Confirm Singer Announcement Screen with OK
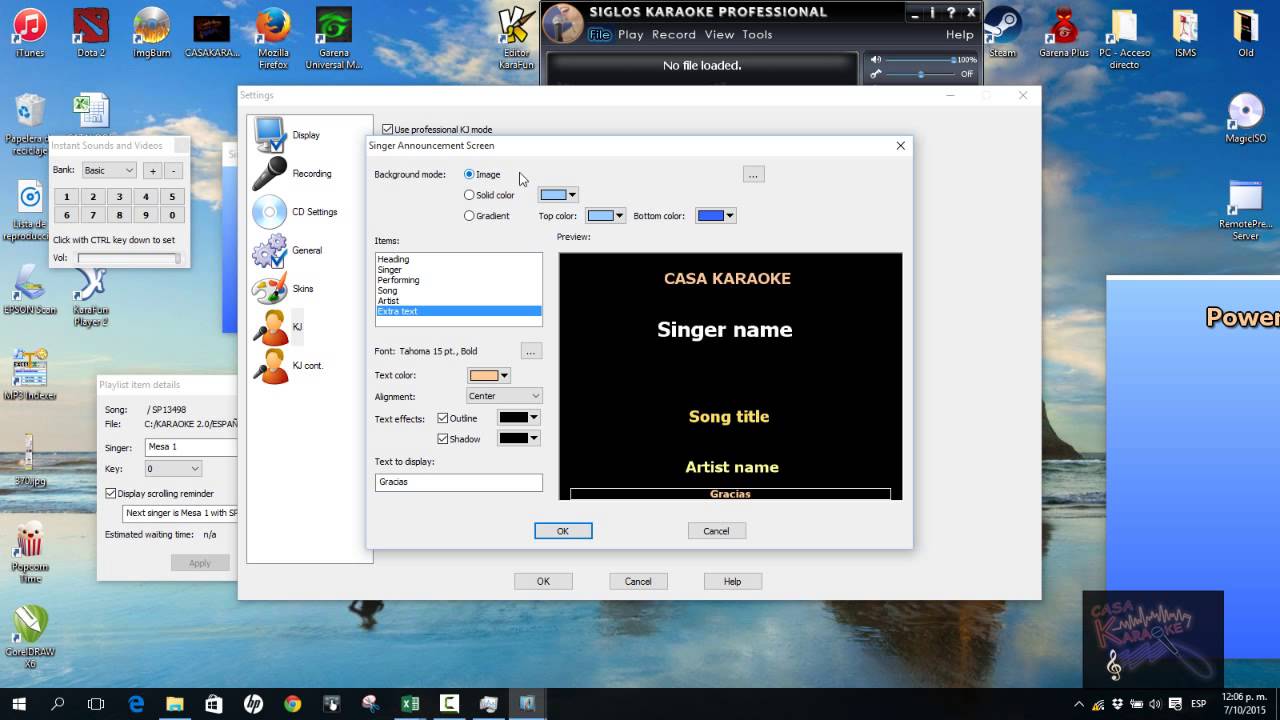The width and height of the screenshot is (1280, 720). click(563, 531)
